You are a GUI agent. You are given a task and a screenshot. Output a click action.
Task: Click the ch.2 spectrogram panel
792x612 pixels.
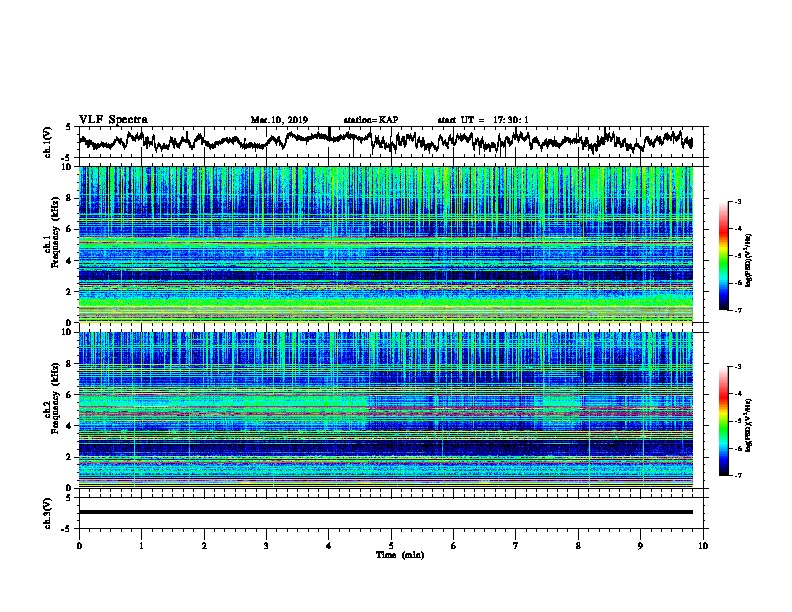(x=386, y=410)
